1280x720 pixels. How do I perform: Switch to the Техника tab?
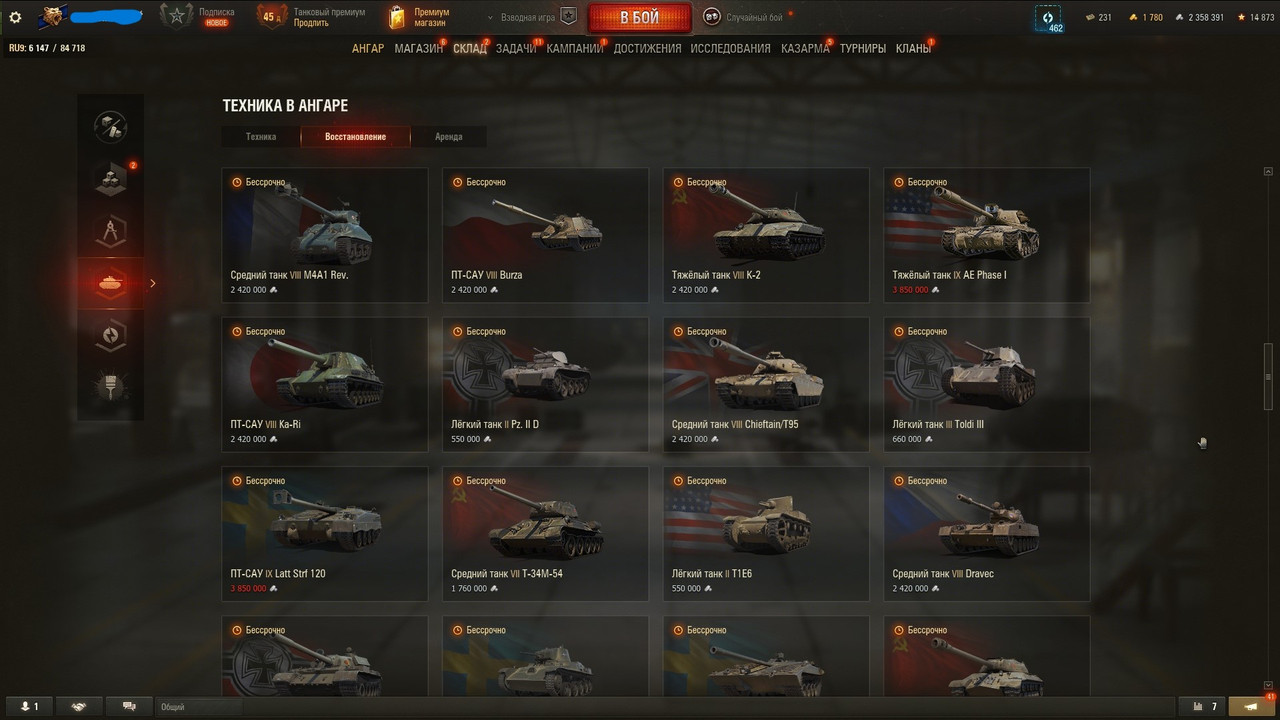(x=261, y=137)
